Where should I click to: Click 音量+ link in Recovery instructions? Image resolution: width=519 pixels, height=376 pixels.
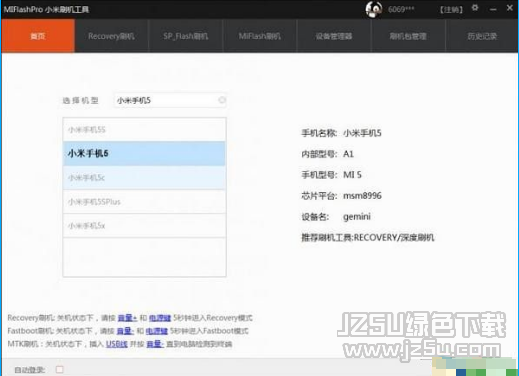127,318
